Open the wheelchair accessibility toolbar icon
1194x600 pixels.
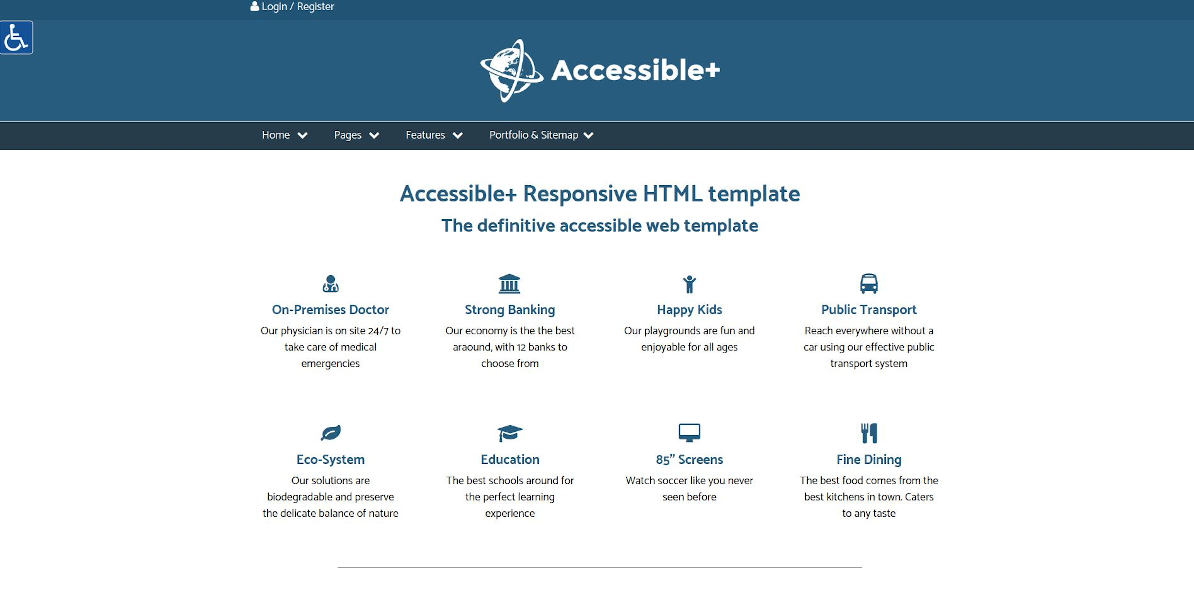[16, 37]
